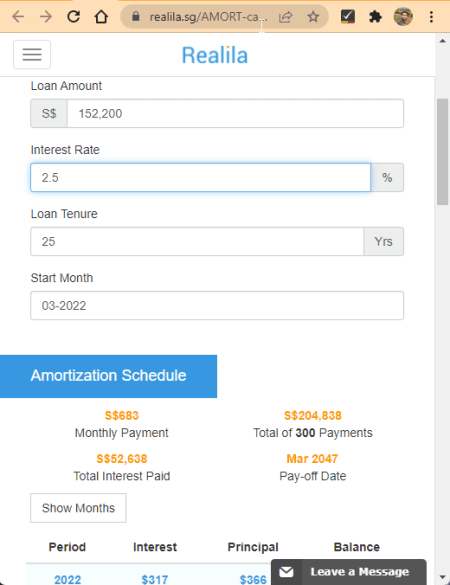
Task: Share this page via the share icon
Action: (x=285, y=17)
